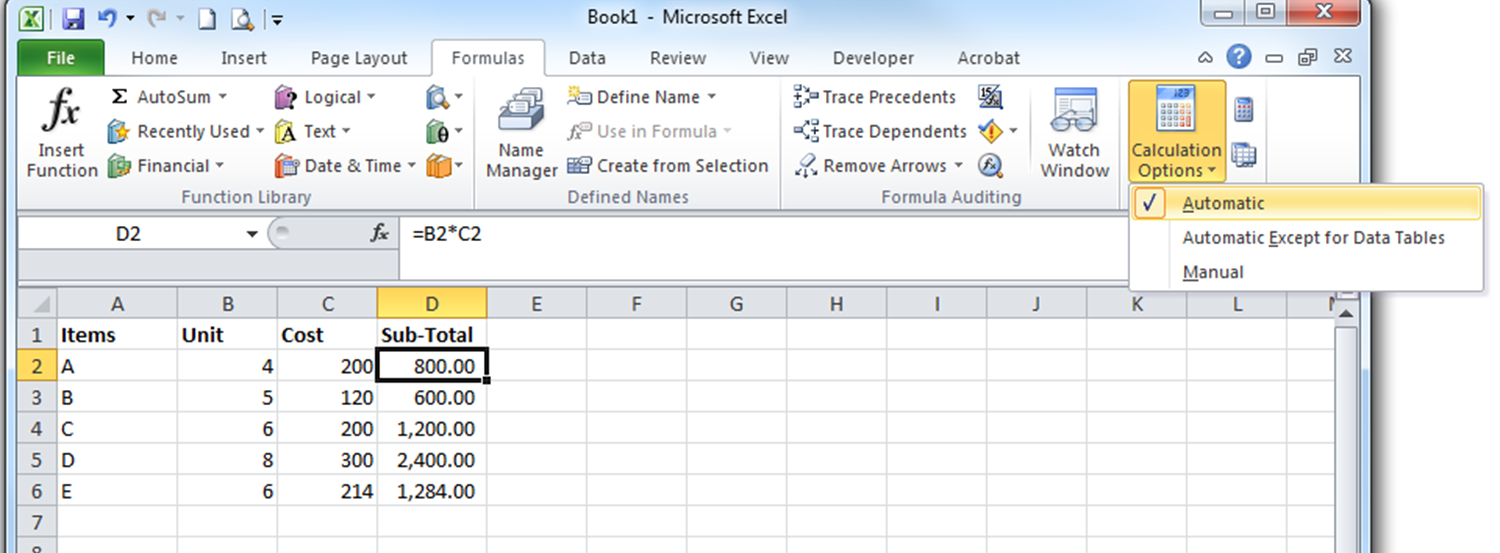
Task: Select cell with Cost value 214
Action: pos(327,492)
